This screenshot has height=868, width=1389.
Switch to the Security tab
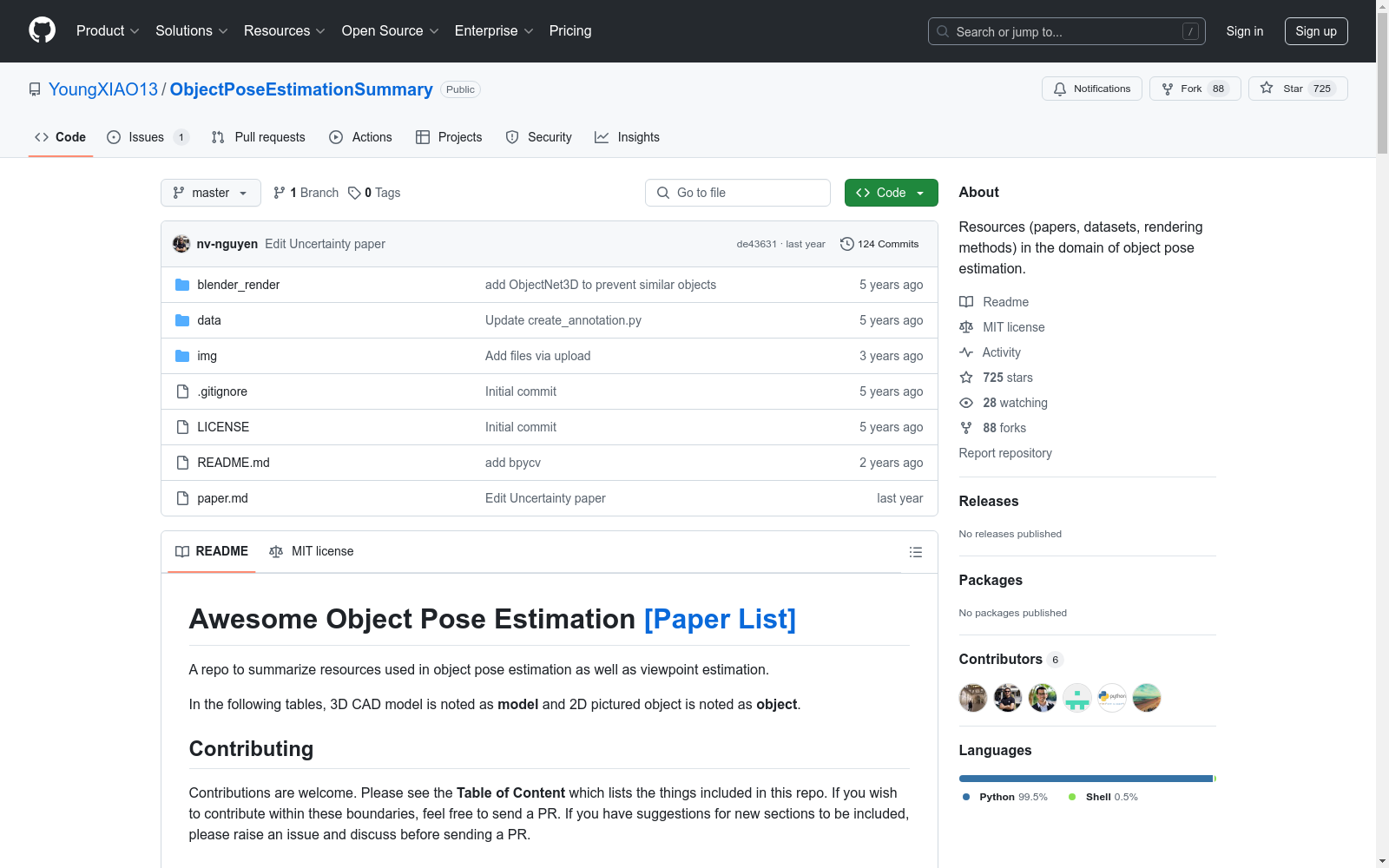539,137
